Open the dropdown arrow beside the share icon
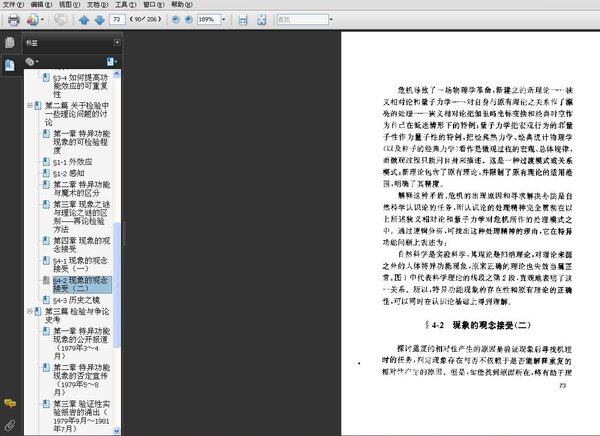This screenshot has width=600, height=436. (42, 20)
